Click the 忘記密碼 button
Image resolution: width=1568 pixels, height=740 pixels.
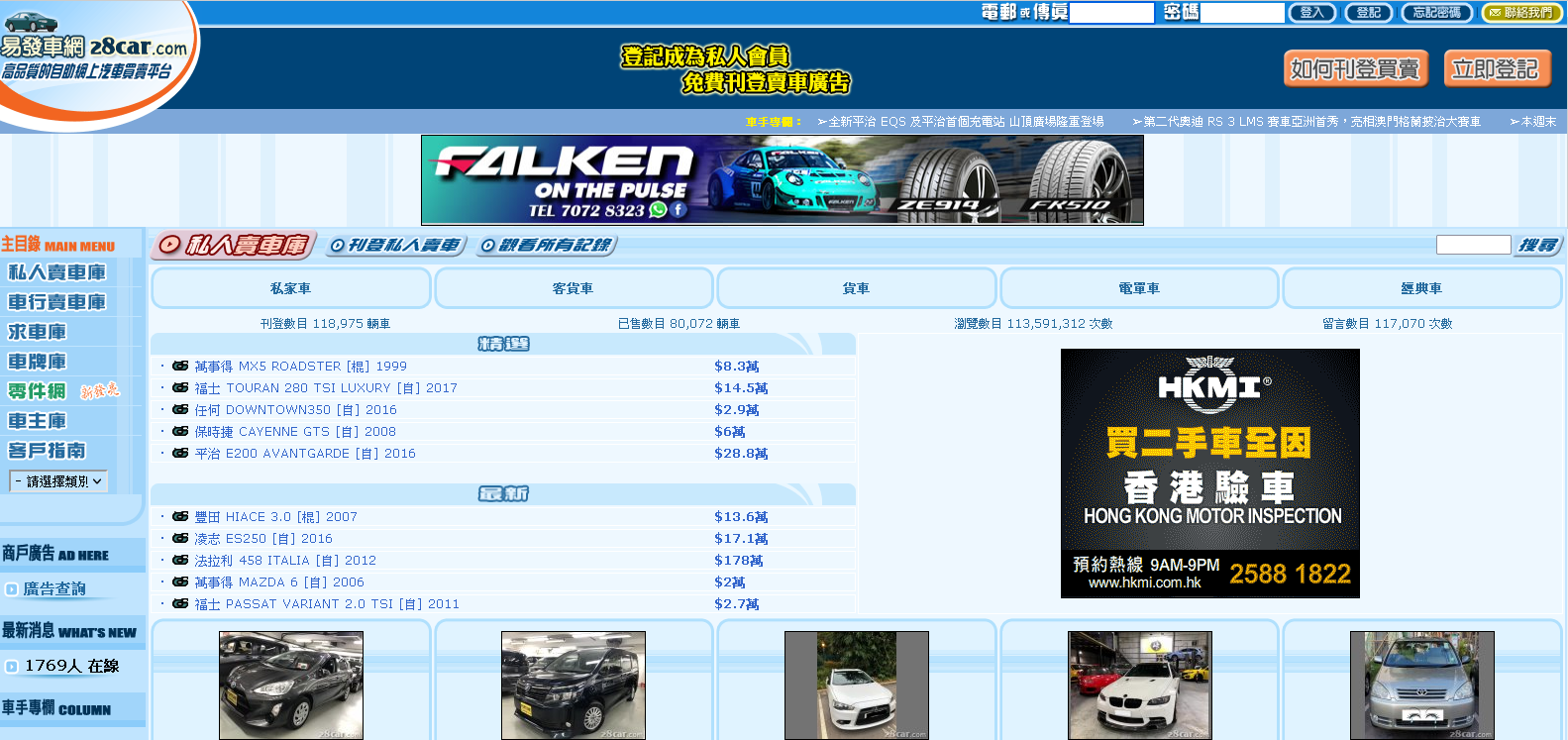tap(1437, 13)
